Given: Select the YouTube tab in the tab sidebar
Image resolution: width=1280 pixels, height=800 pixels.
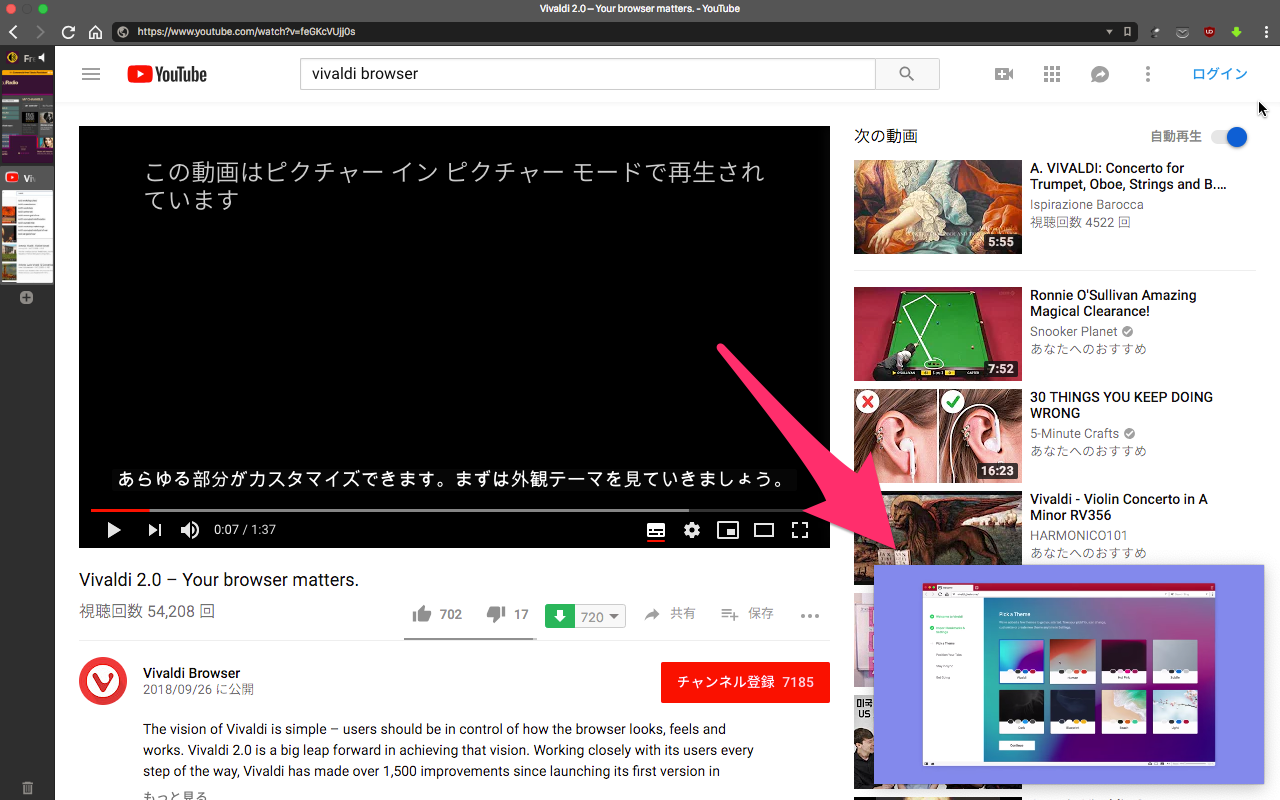Looking at the screenshot, I should click(27, 225).
